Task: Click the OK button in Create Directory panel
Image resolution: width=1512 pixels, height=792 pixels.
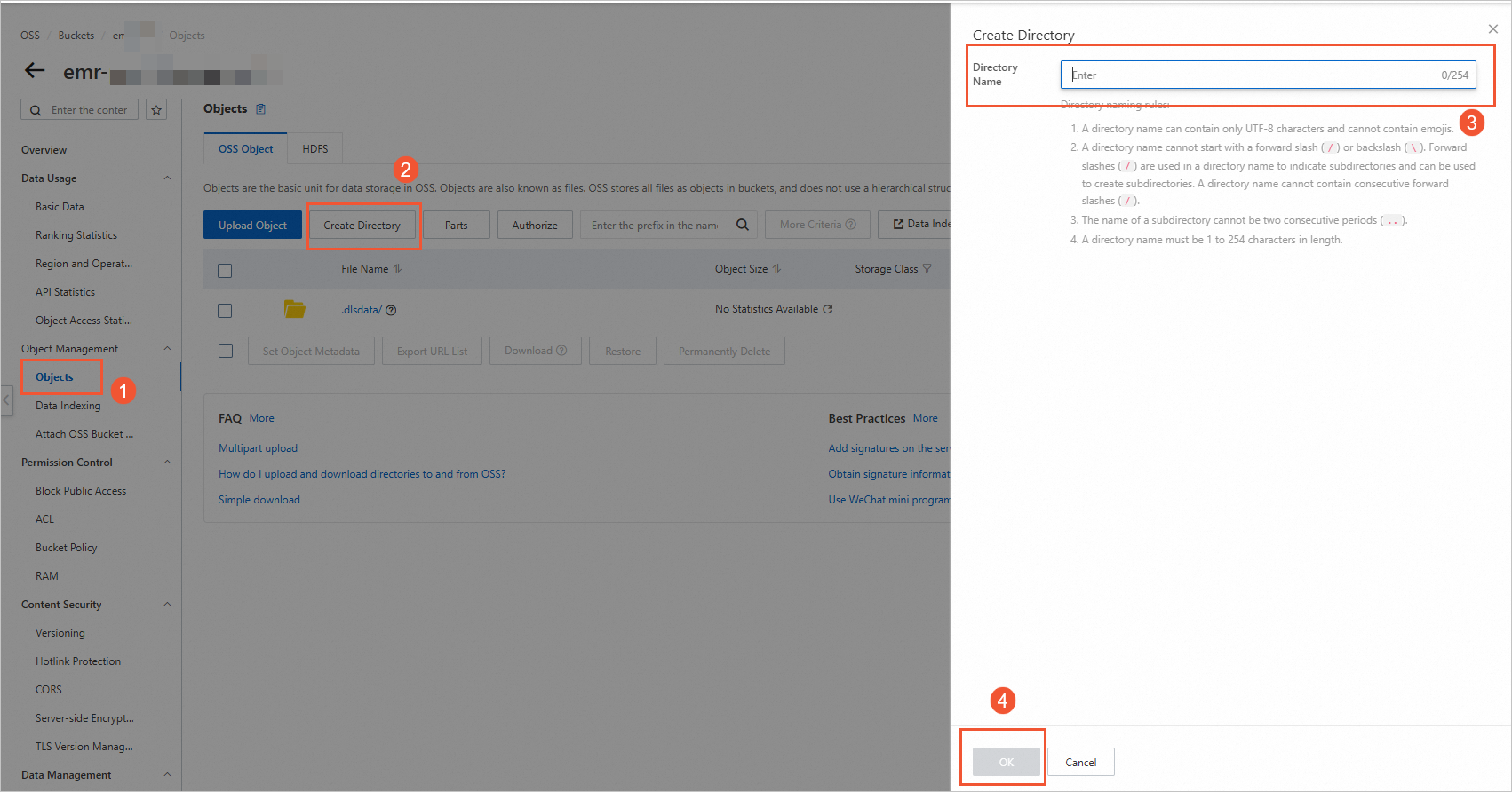Action: (x=1007, y=762)
